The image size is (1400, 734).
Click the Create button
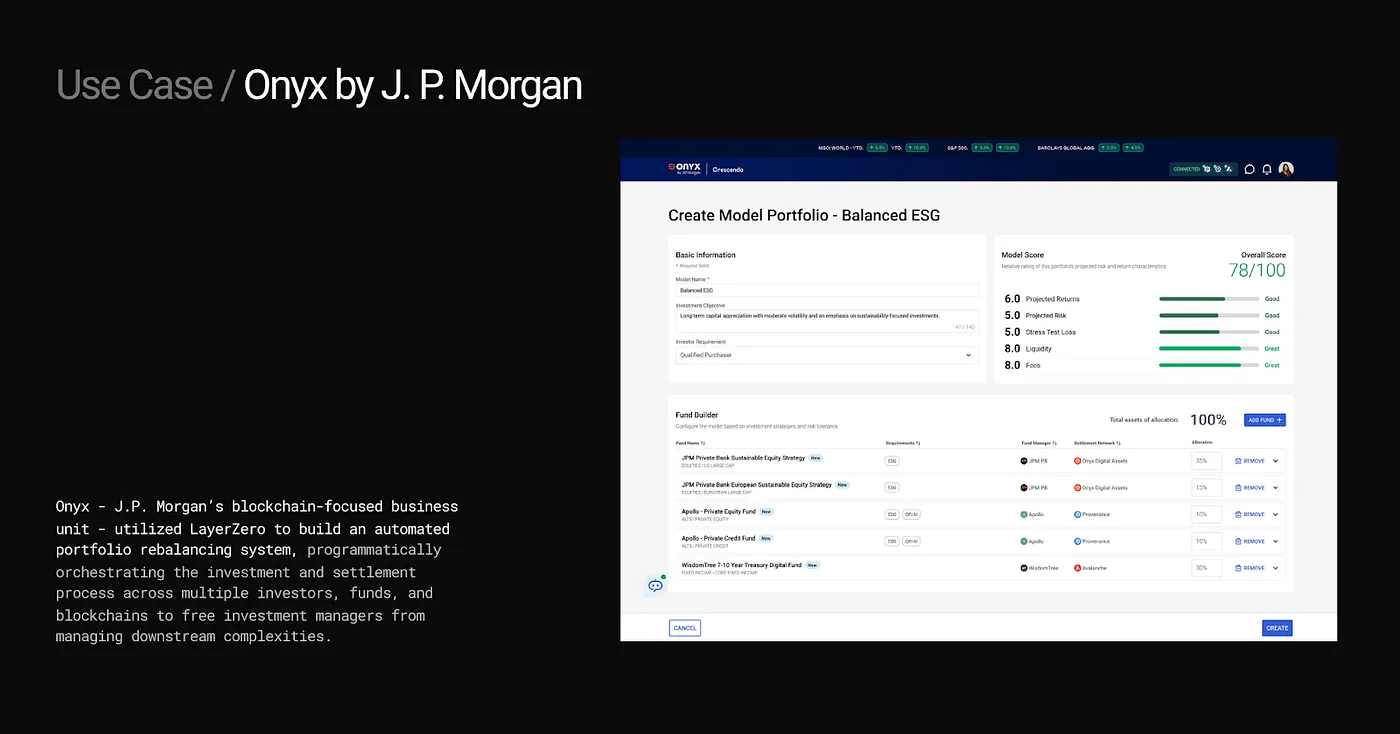(x=1277, y=628)
